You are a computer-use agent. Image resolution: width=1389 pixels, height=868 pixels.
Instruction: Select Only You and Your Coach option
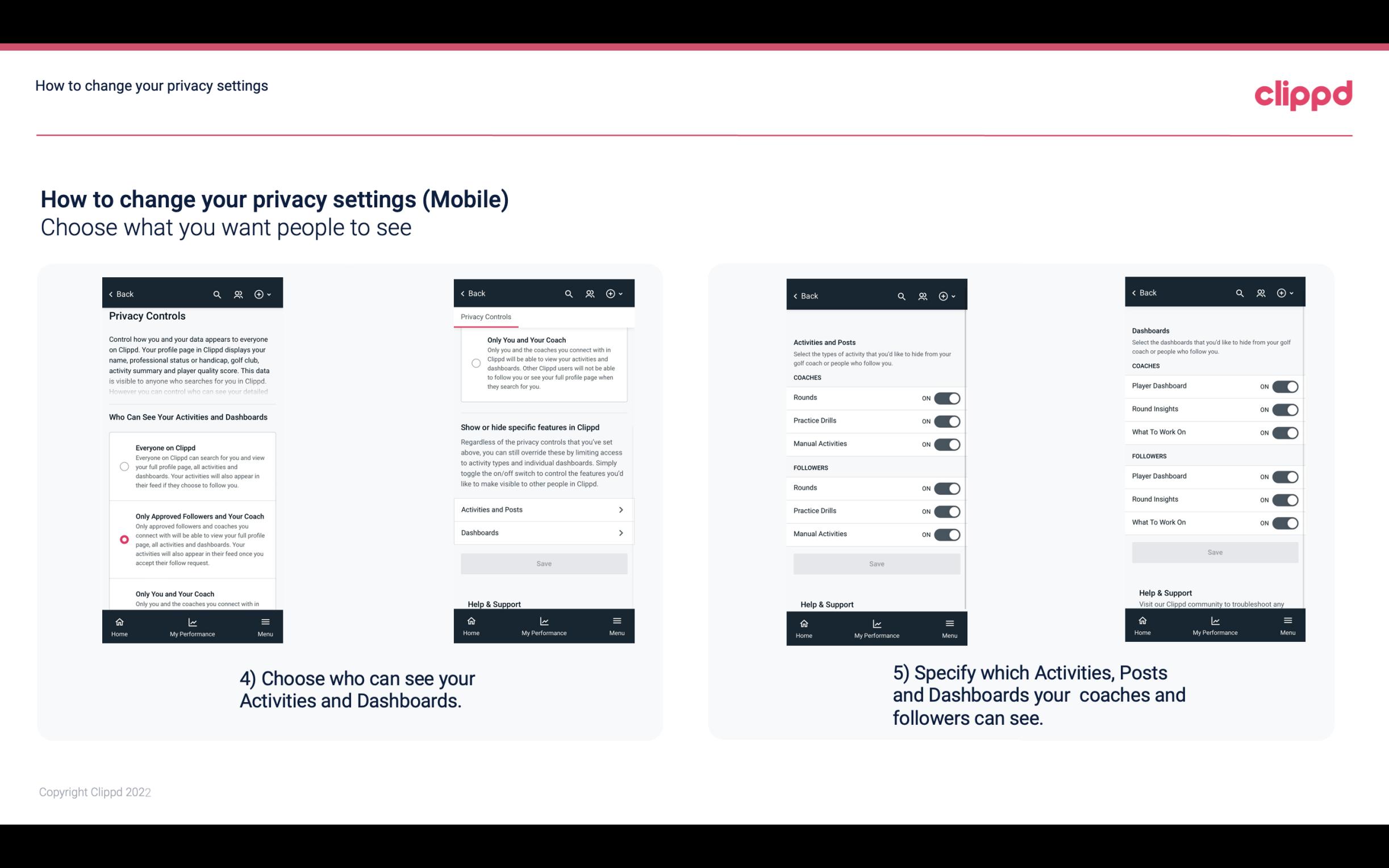point(122,596)
